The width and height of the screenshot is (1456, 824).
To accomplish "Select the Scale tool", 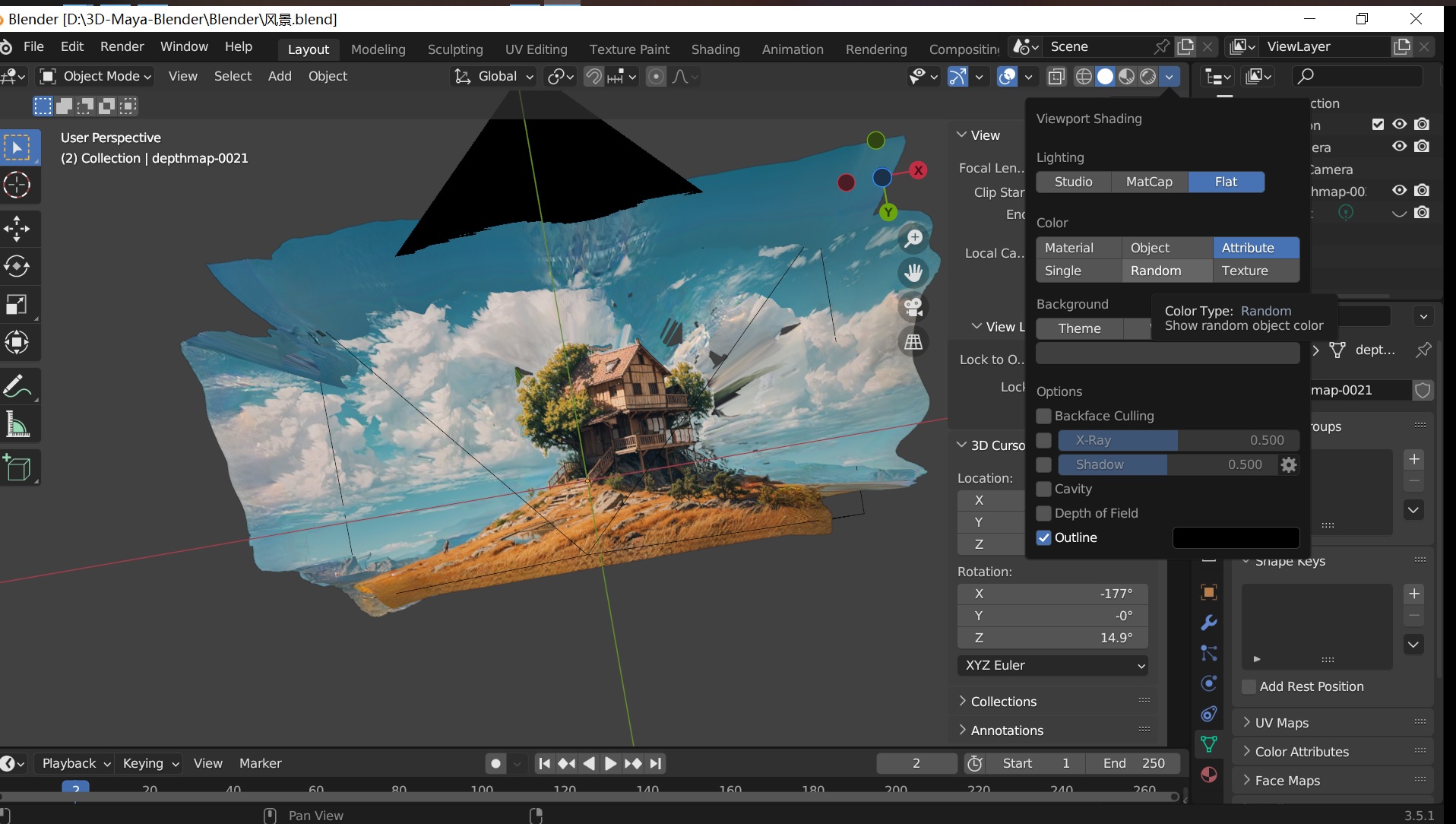I will (x=17, y=305).
